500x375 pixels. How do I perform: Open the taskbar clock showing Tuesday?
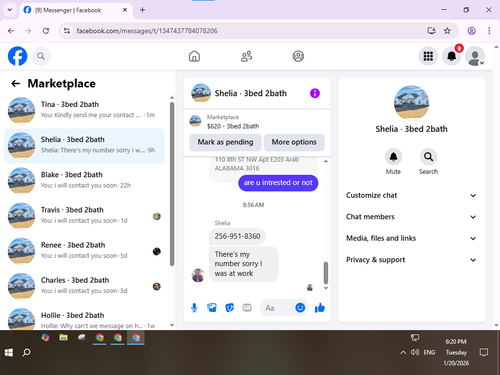(x=456, y=352)
